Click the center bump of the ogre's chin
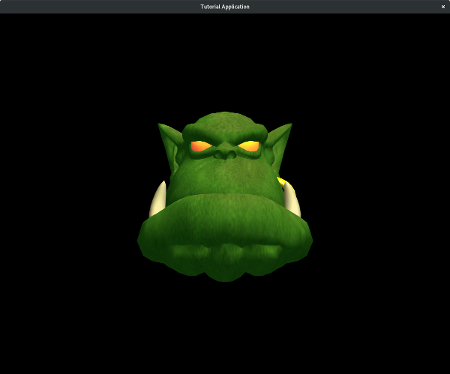 tap(225, 263)
